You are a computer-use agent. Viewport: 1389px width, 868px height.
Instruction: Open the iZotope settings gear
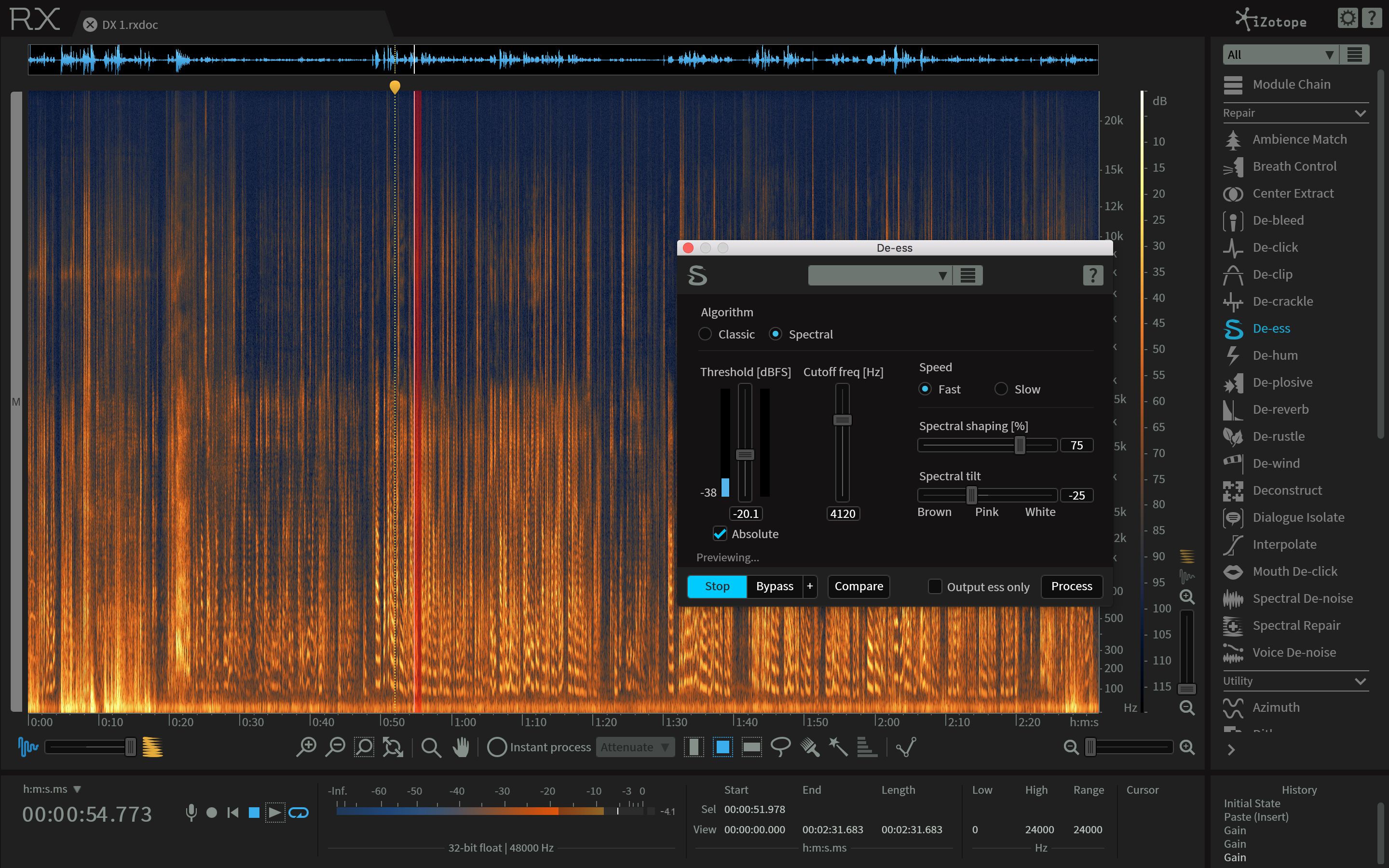tap(1347, 18)
